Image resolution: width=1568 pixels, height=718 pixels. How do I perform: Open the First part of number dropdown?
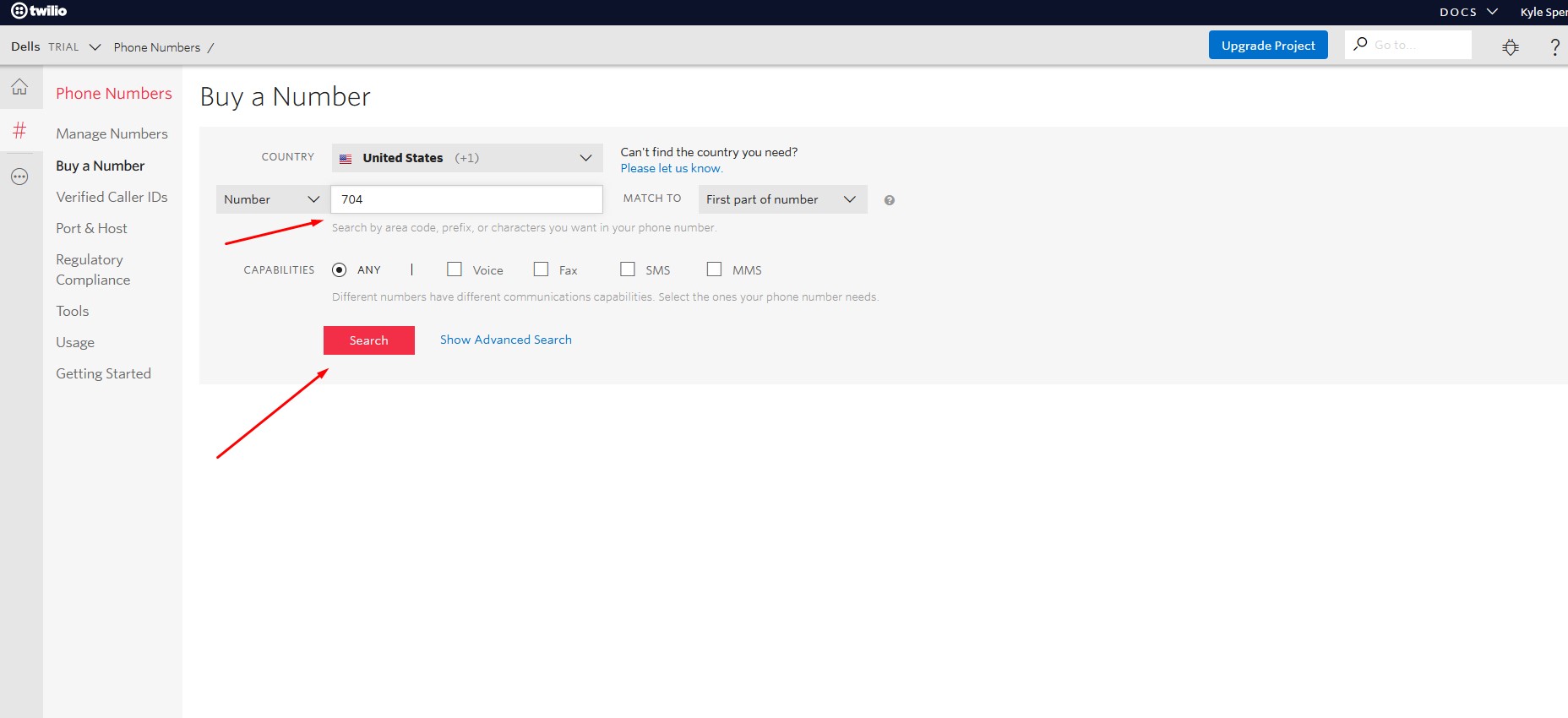pos(782,199)
